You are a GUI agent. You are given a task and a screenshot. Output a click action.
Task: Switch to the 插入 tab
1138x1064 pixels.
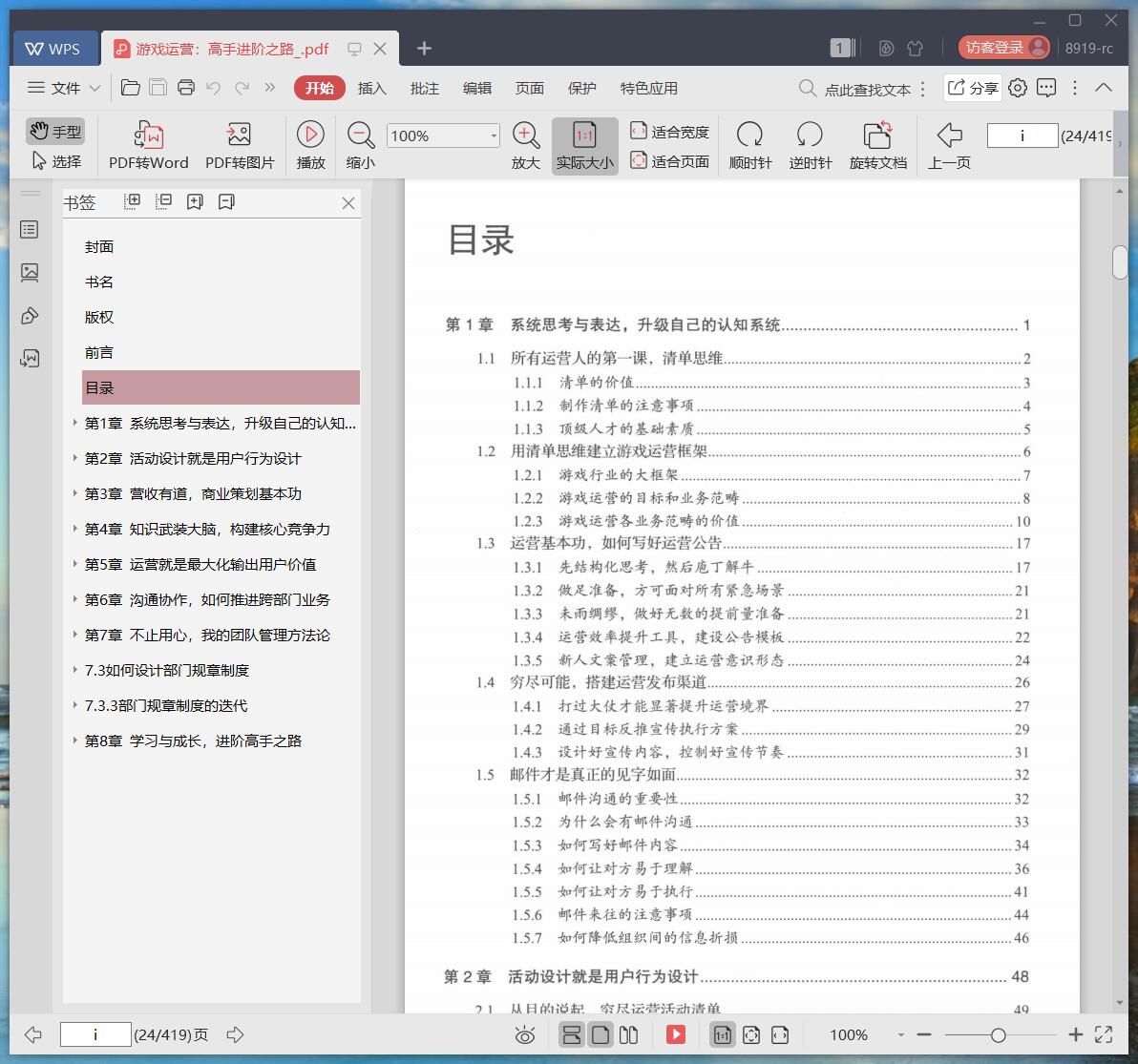(x=371, y=88)
